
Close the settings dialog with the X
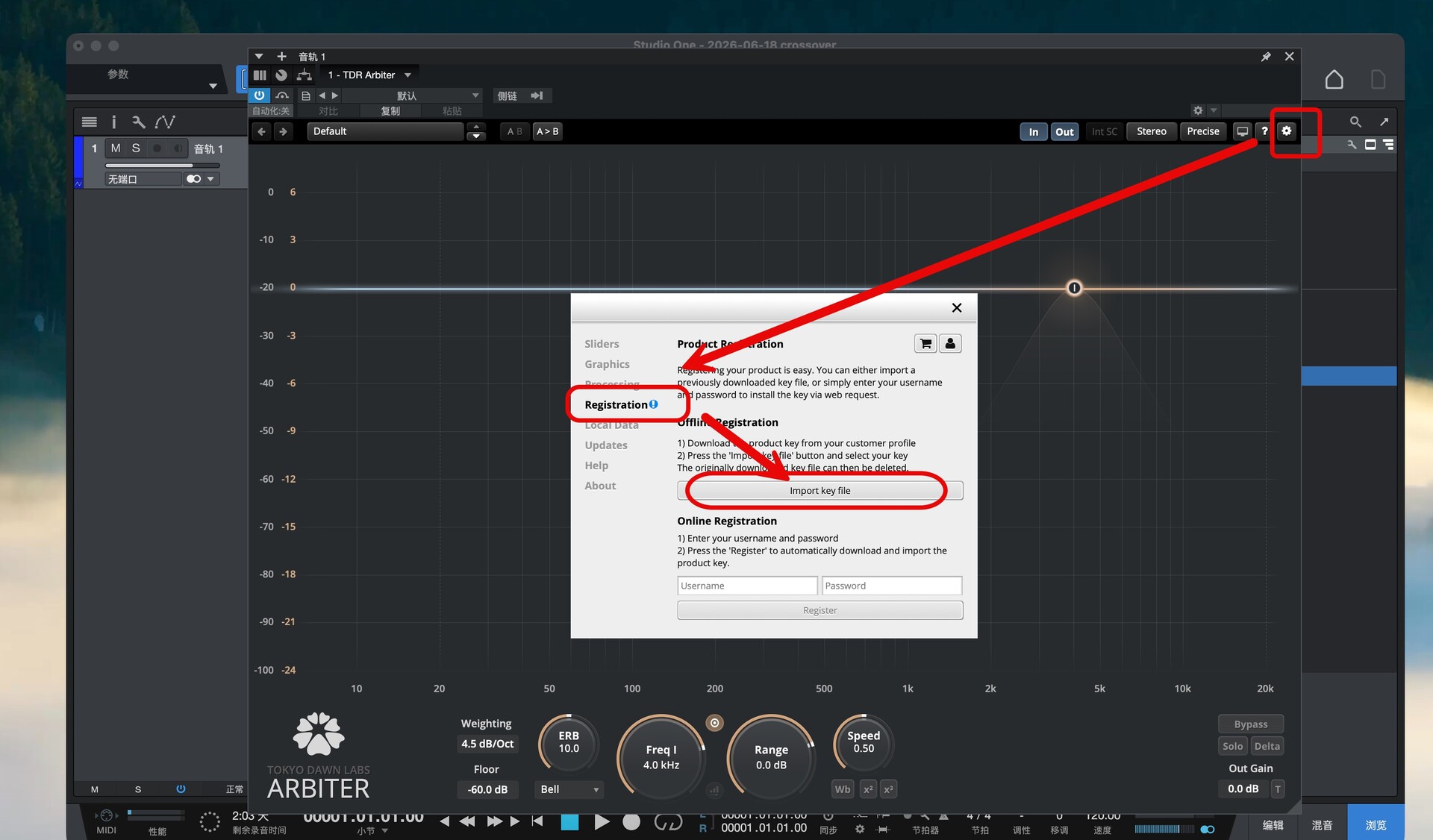957,308
